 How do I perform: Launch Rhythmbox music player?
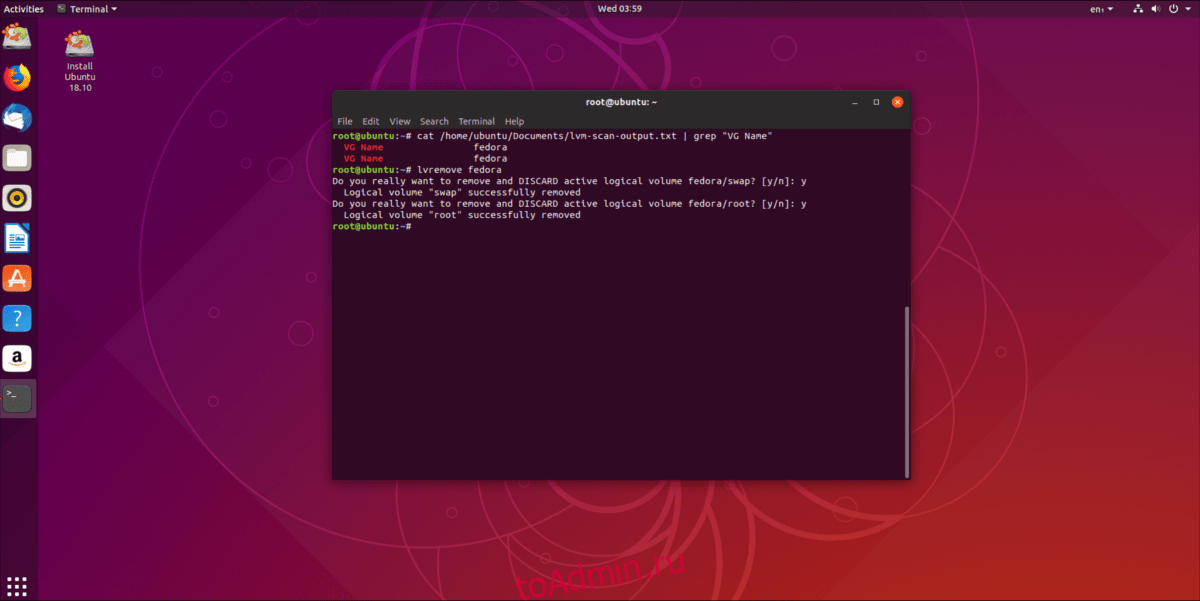tap(17, 198)
